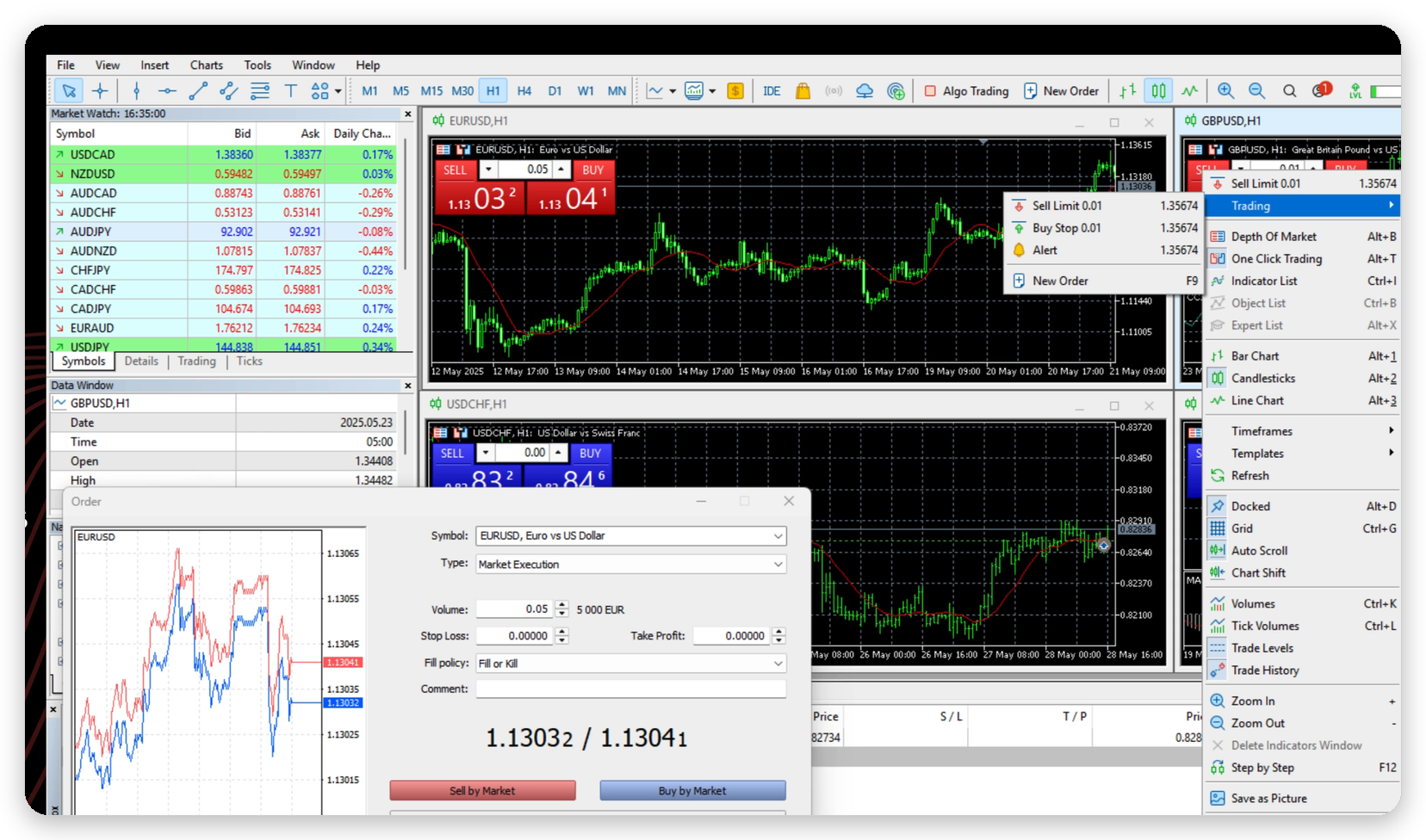Switch chart to bar chart toolbar icon
Screen dimensions: 1426x840
pyautogui.click(x=1127, y=90)
